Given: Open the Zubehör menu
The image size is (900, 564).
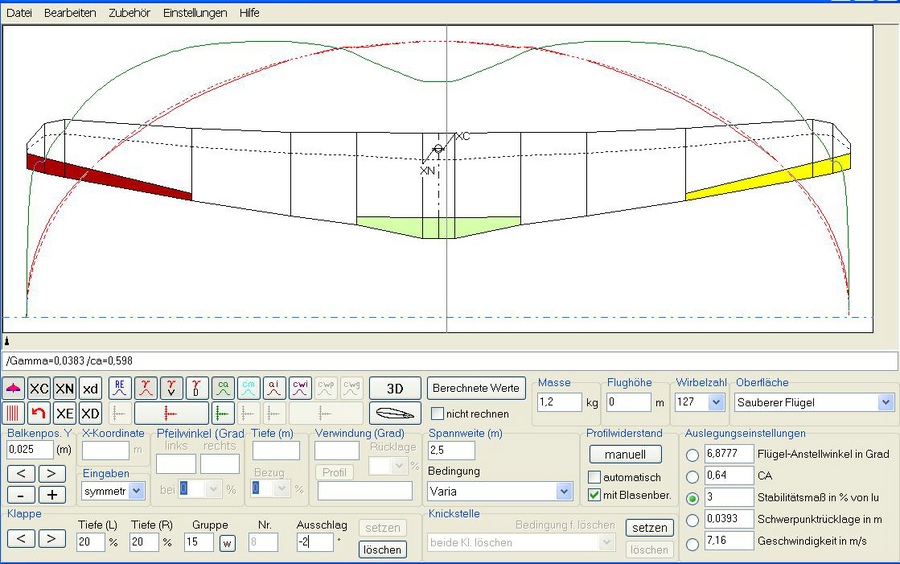Looking at the screenshot, I should (x=129, y=13).
